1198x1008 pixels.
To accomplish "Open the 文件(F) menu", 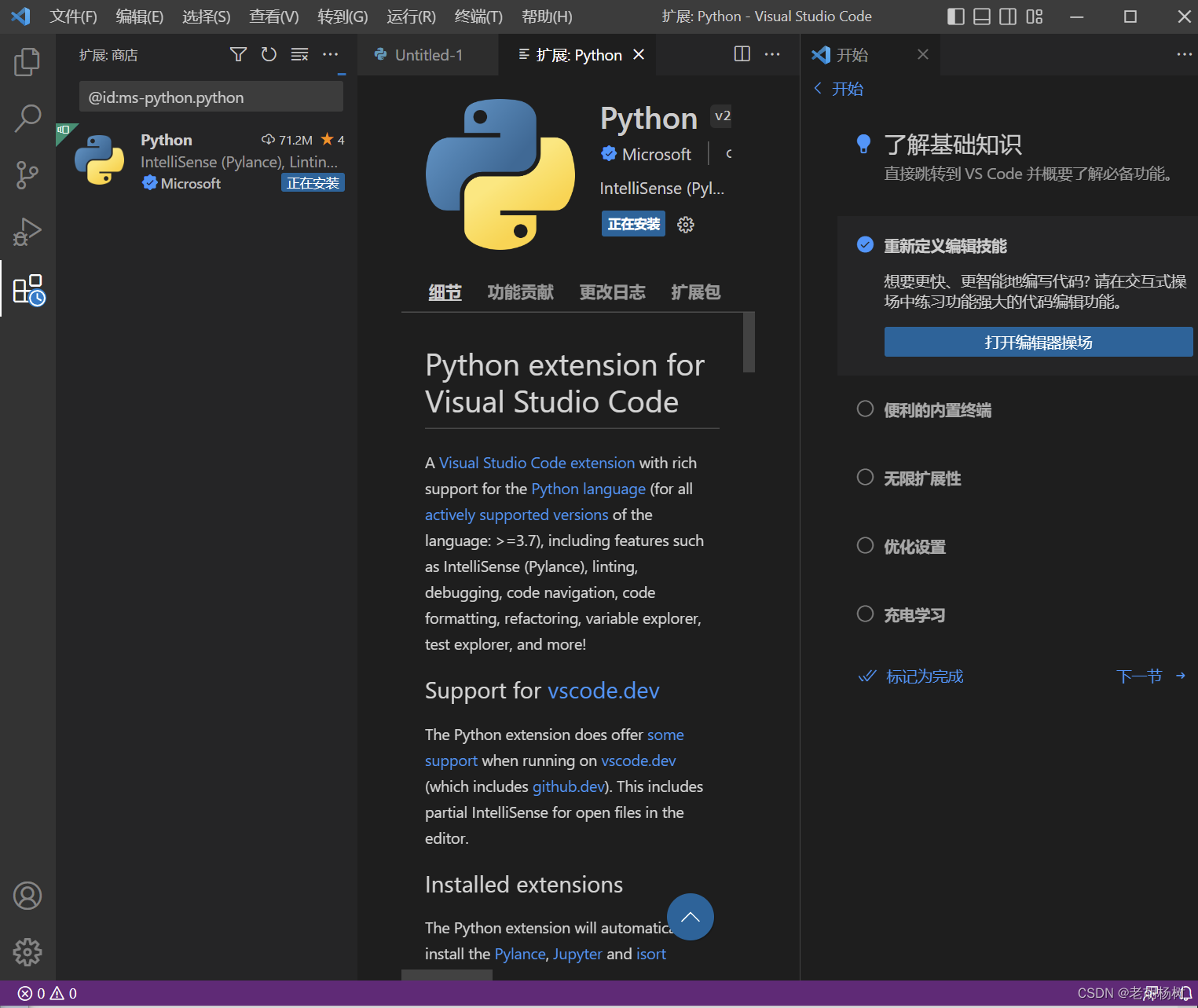I will [x=73, y=16].
